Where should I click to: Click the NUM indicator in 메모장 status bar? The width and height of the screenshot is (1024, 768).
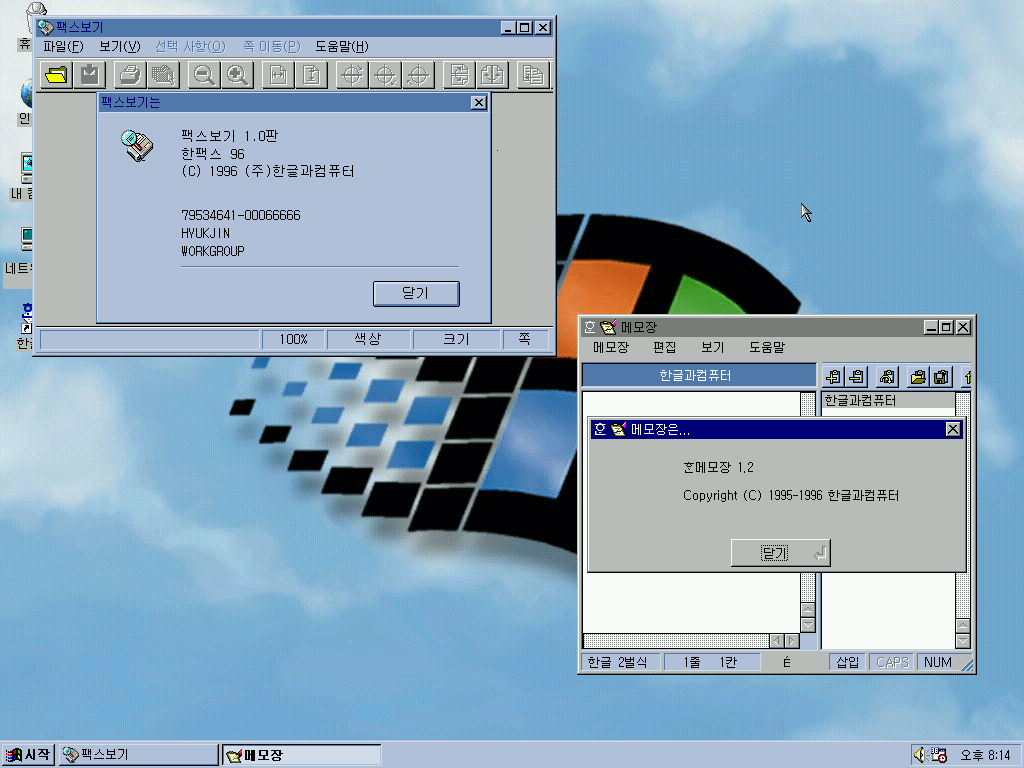pos(938,662)
